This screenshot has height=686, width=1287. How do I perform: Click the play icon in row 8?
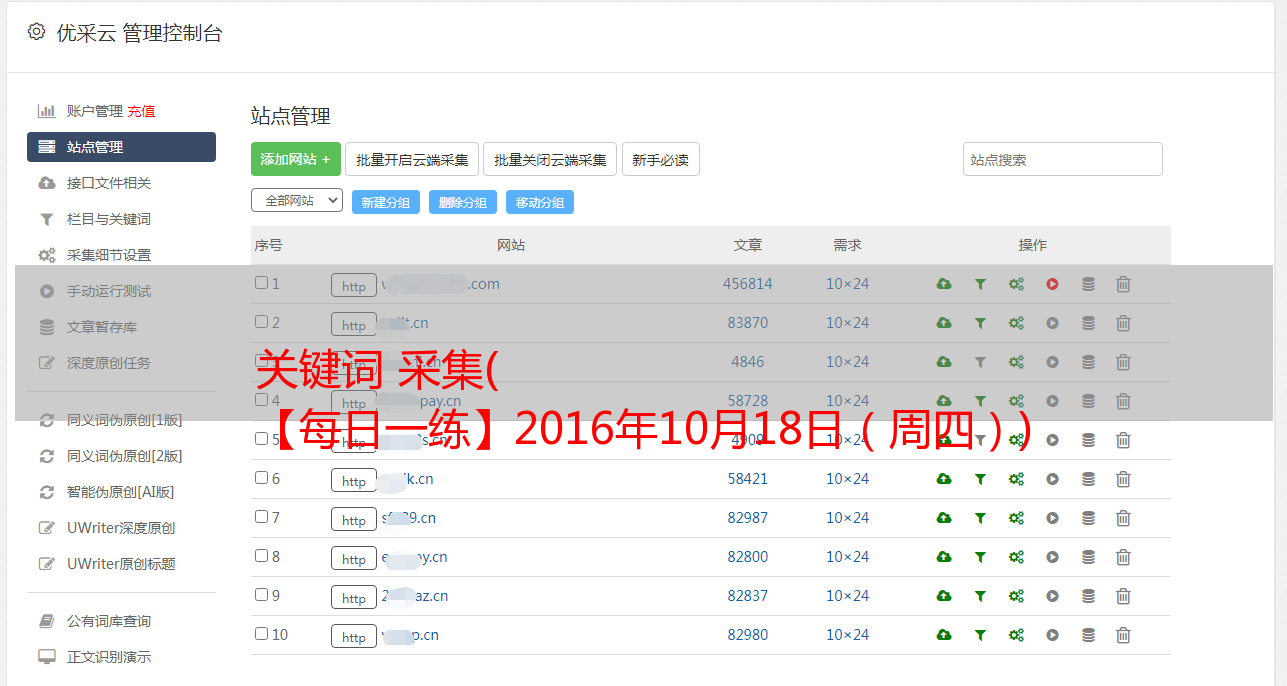click(x=1052, y=557)
